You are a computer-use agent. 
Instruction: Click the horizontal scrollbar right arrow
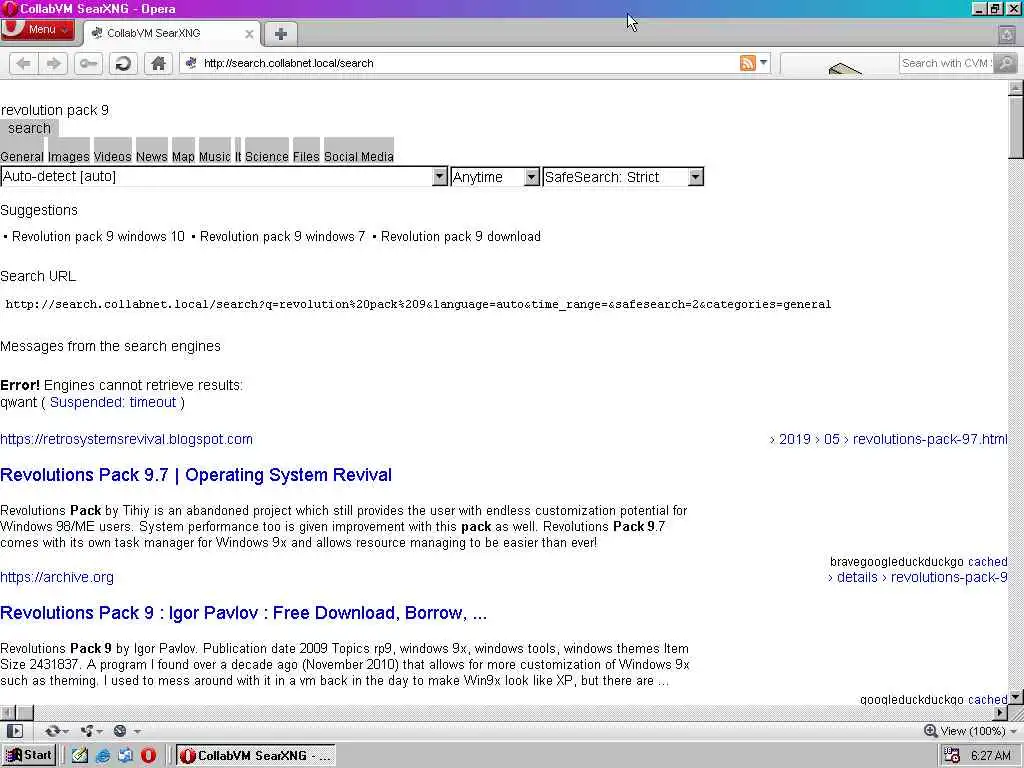(x=1000, y=712)
